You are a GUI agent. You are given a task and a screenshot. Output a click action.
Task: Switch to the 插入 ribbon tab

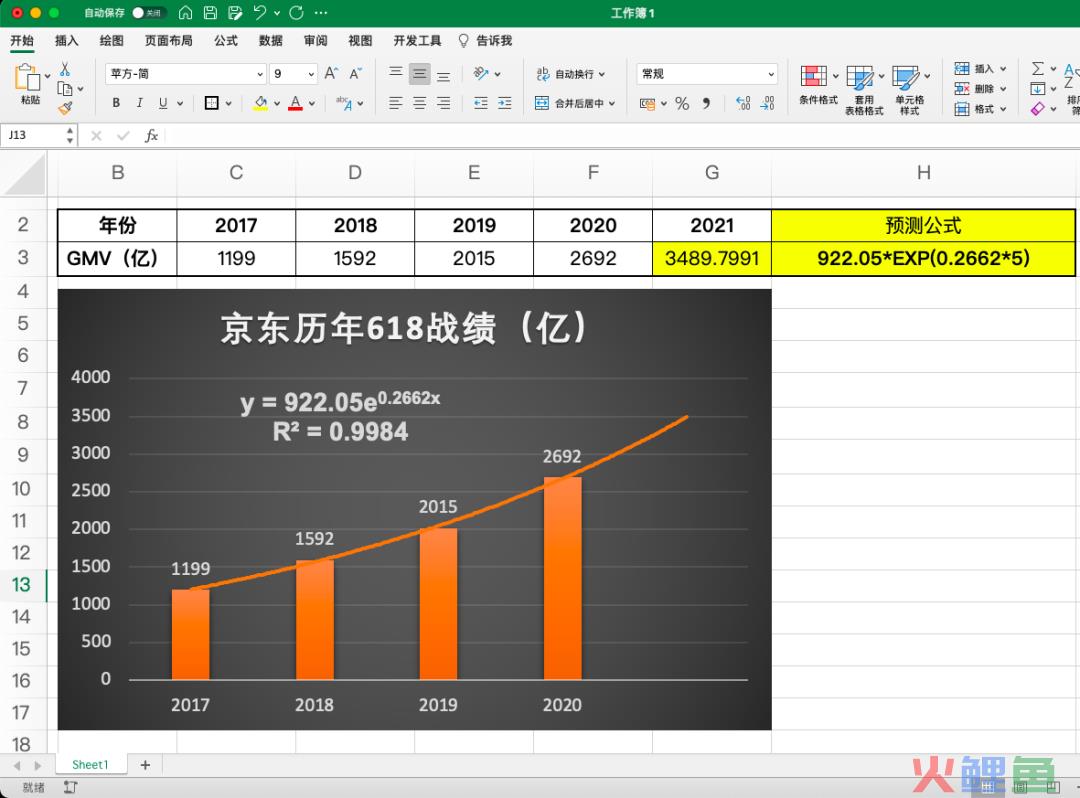tap(67, 41)
